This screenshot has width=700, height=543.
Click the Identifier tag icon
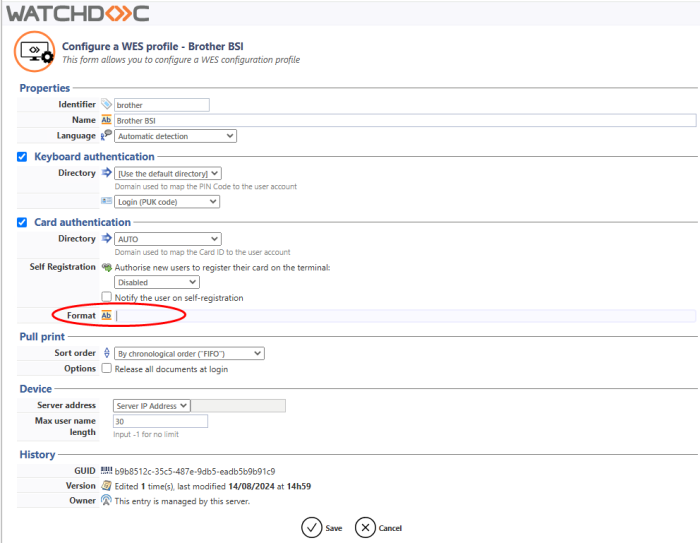[107, 104]
